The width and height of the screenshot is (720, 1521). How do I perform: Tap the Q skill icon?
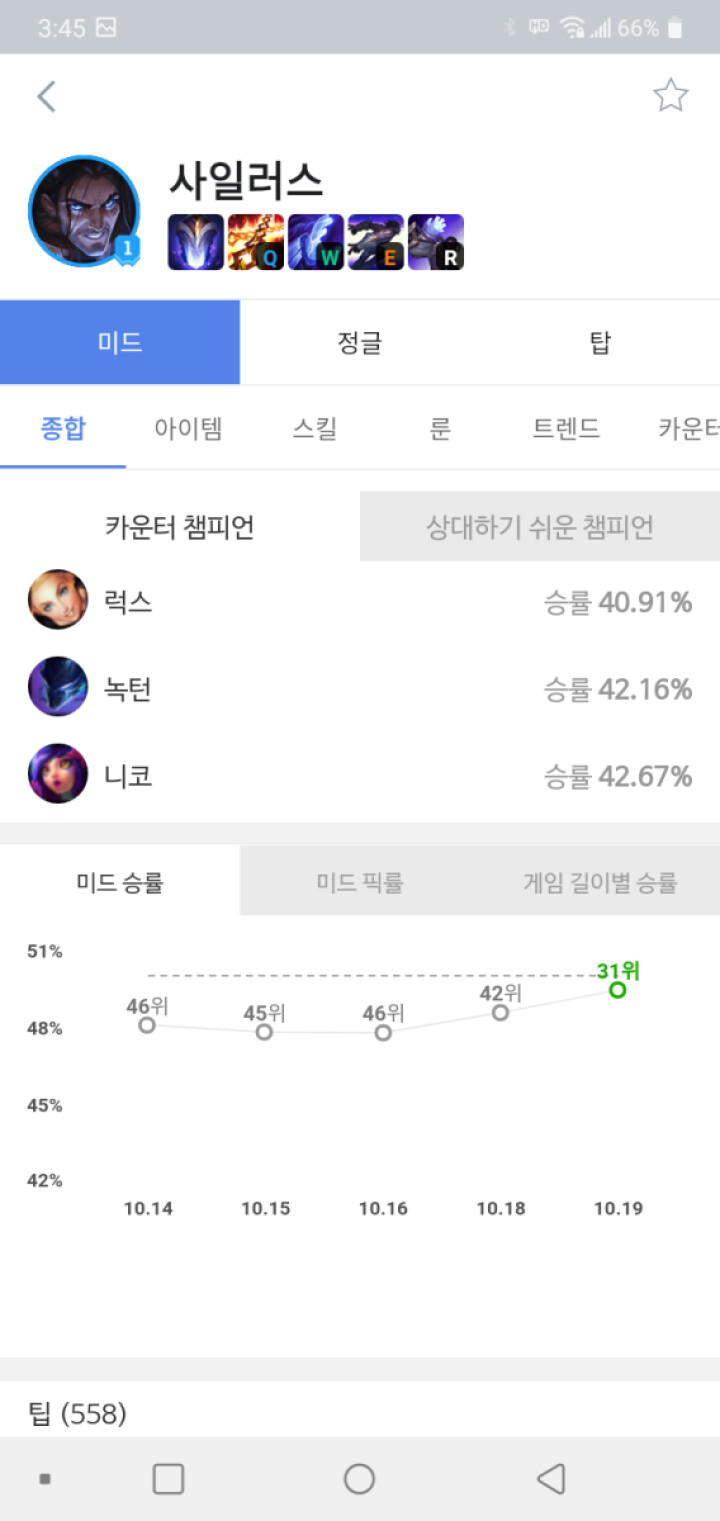pos(256,242)
